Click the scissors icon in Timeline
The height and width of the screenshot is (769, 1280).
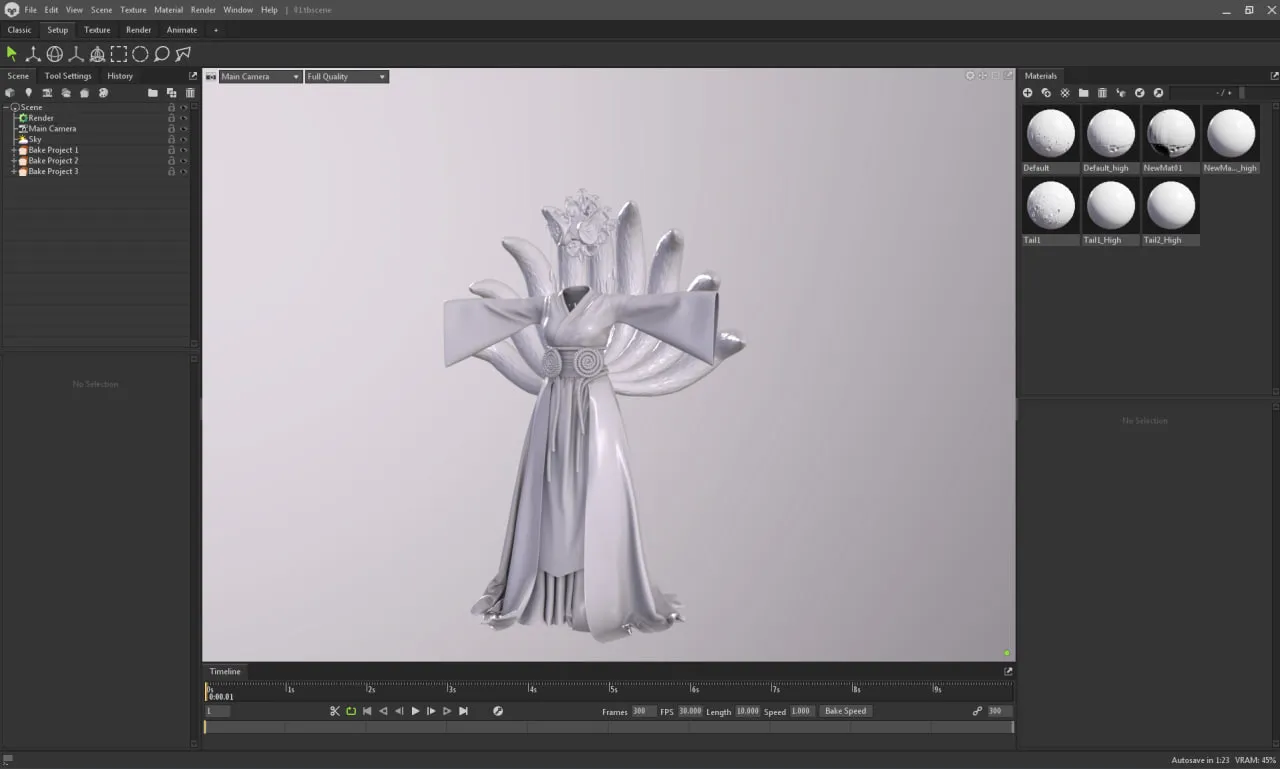click(335, 711)
